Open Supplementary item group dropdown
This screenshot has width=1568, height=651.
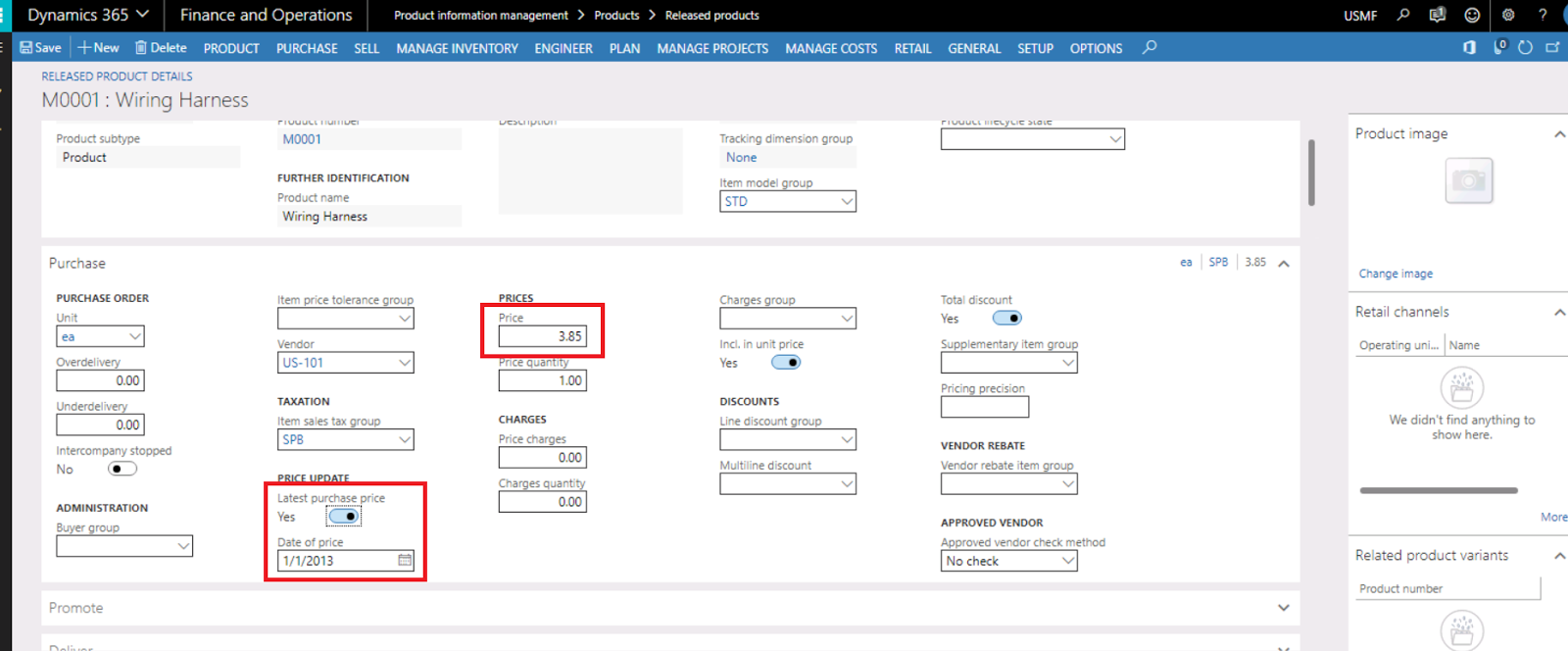click(1068, 362)
